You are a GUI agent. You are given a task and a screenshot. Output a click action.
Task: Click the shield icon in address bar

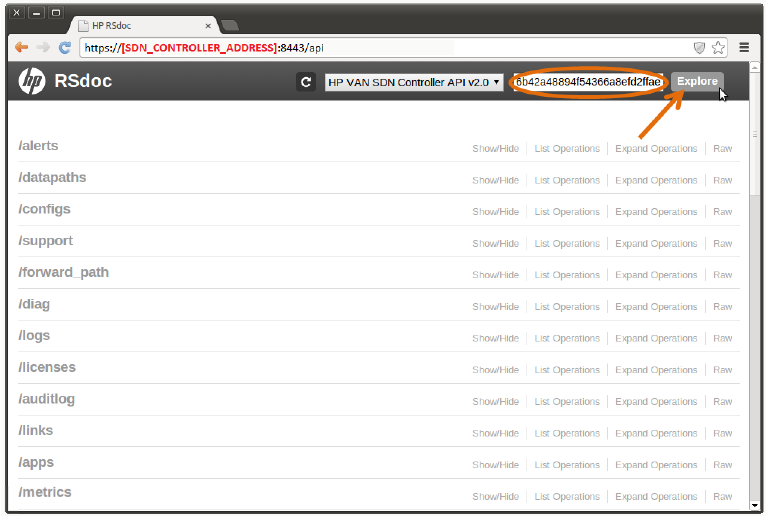tap(699, 47)
